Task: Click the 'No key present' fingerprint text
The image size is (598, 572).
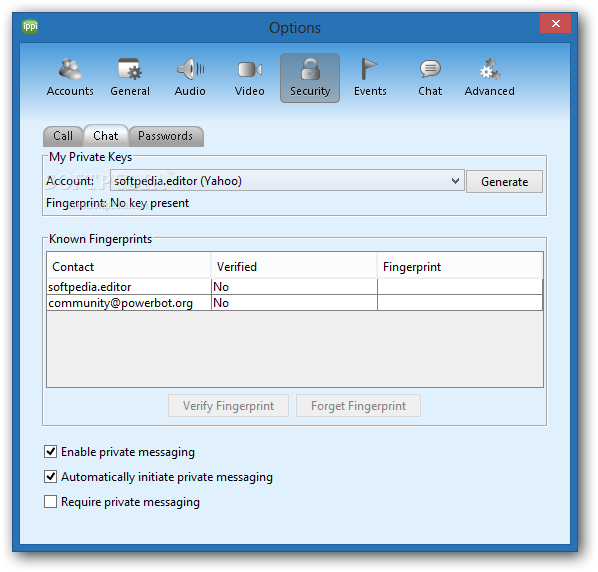Action: (x=150, y=203)
